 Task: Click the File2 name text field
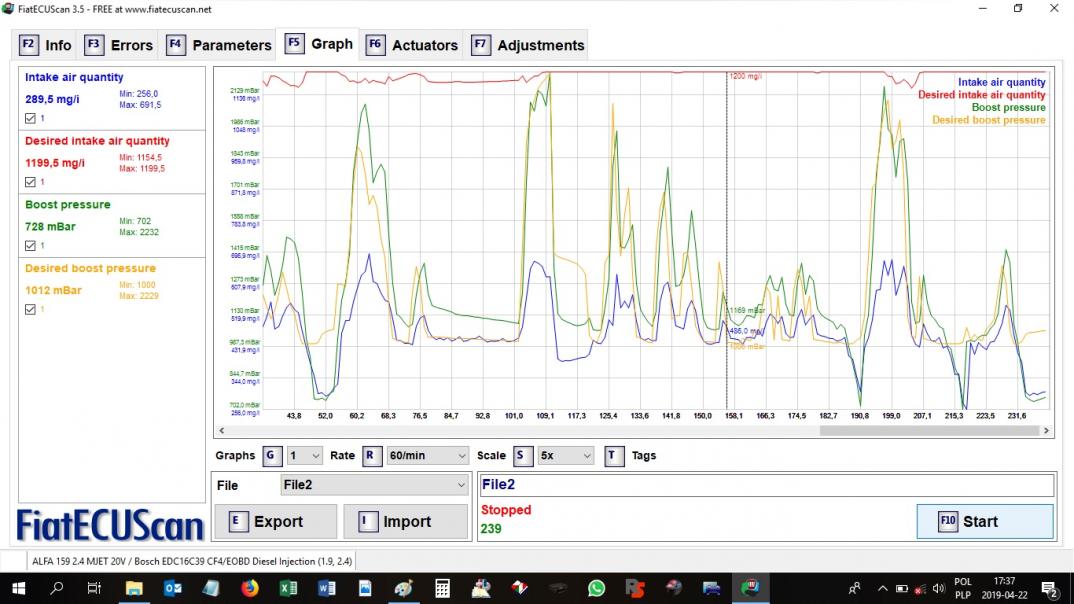pos(766,485)
